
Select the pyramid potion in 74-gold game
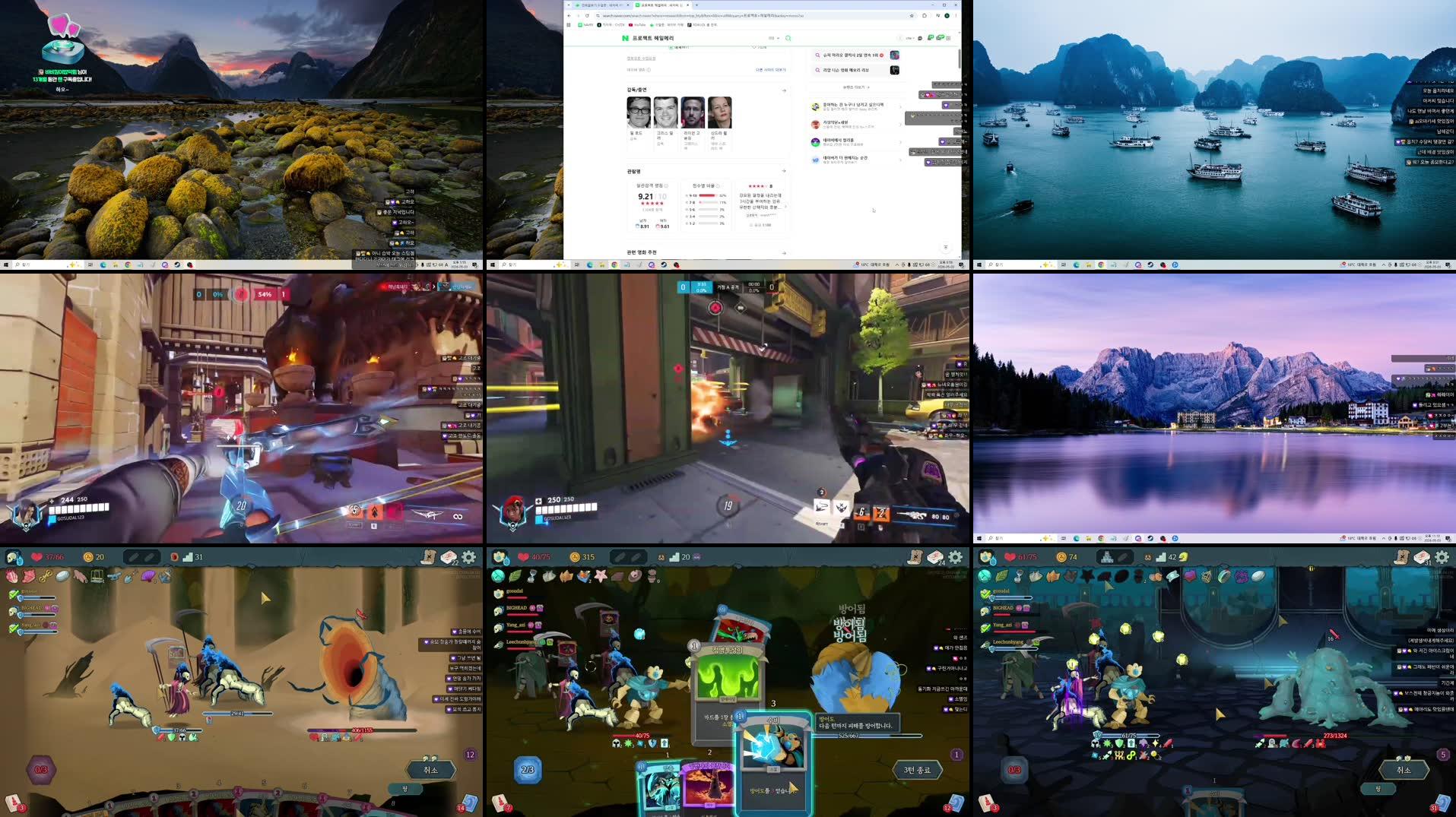[x=1108, y=557]
